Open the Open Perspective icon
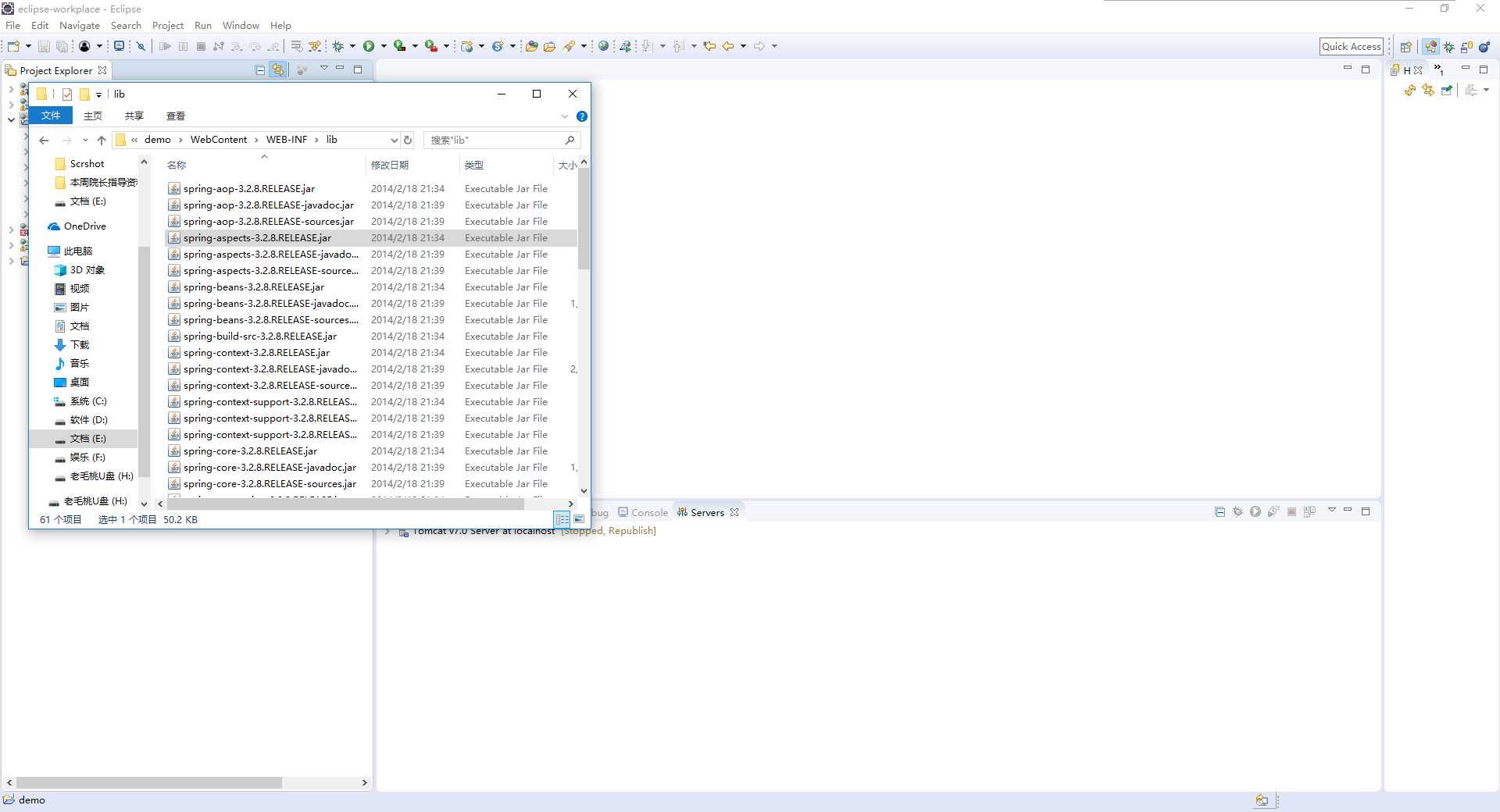This screenshot has width=1500, height=812. tap(1405, 47)
